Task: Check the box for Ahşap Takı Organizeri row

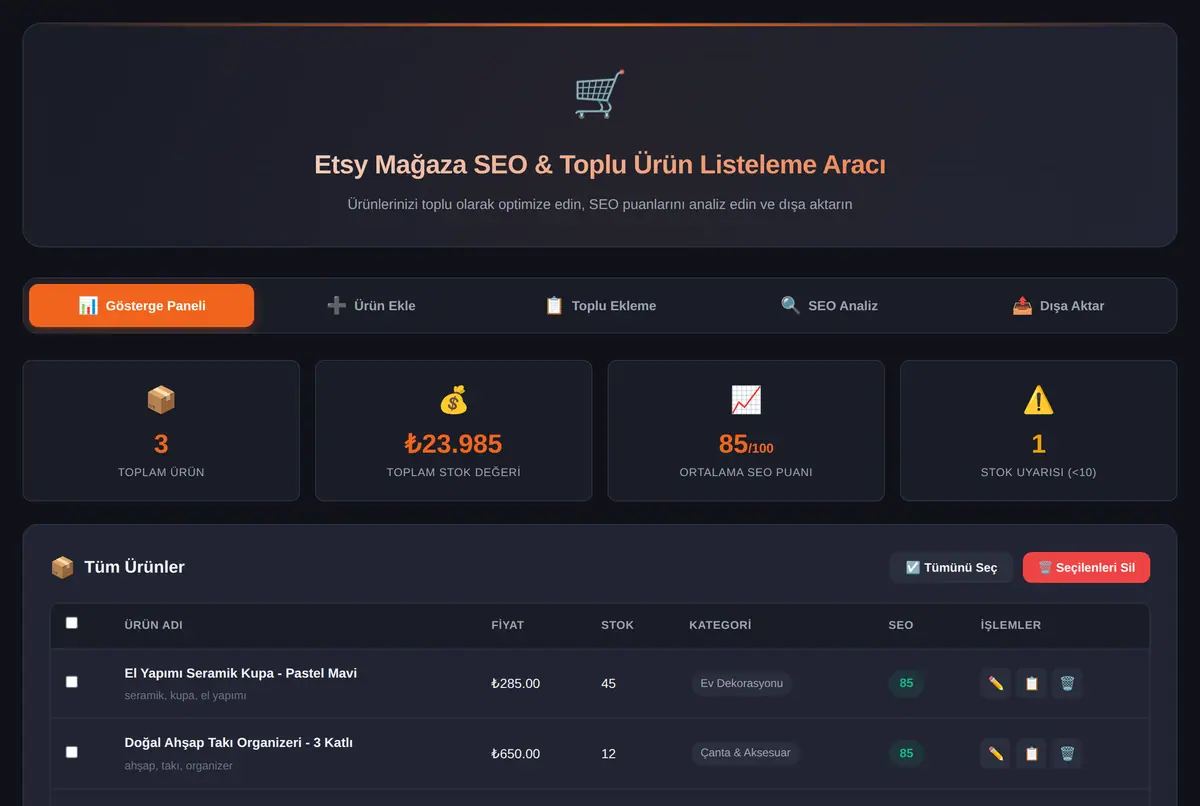Action: click(71, 752)
